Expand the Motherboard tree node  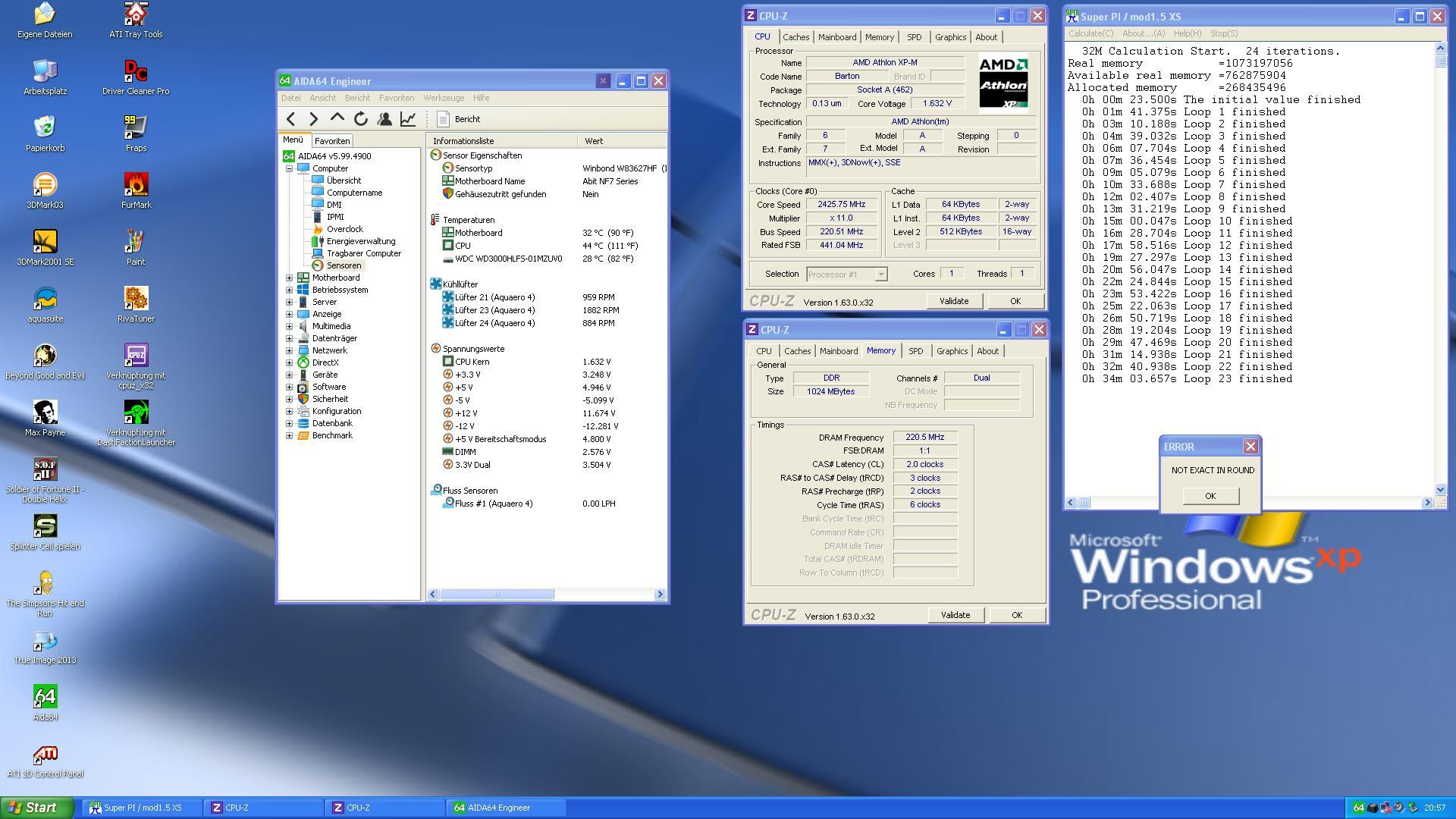coord(289,278)
